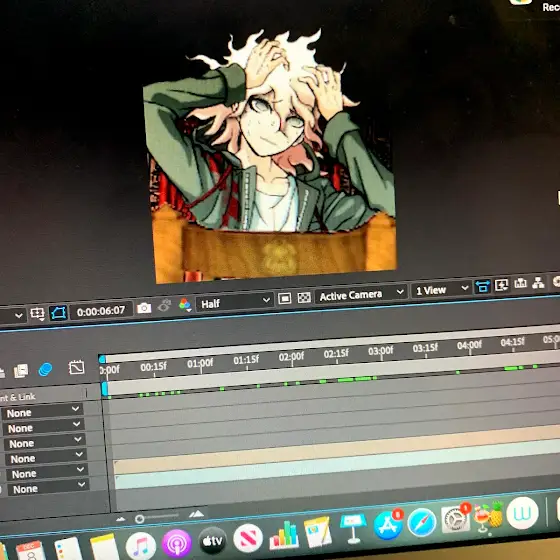Toggle the transparency grid checkerboard
The image size is (560, 560).
click(x=304, y=297)
